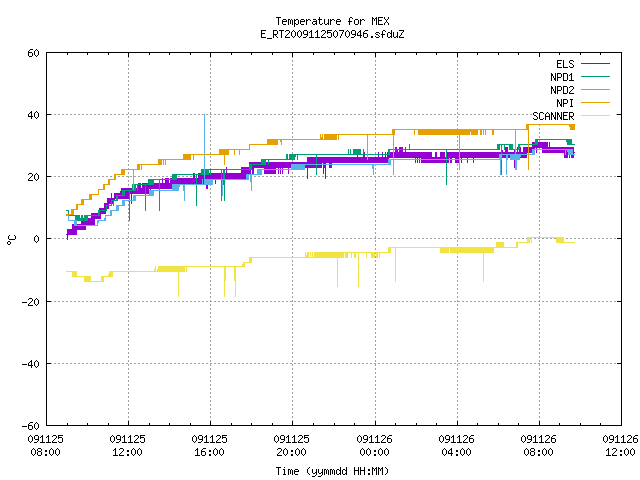Click the ELS legend label
640x480 pixels.
click(565, 64)
